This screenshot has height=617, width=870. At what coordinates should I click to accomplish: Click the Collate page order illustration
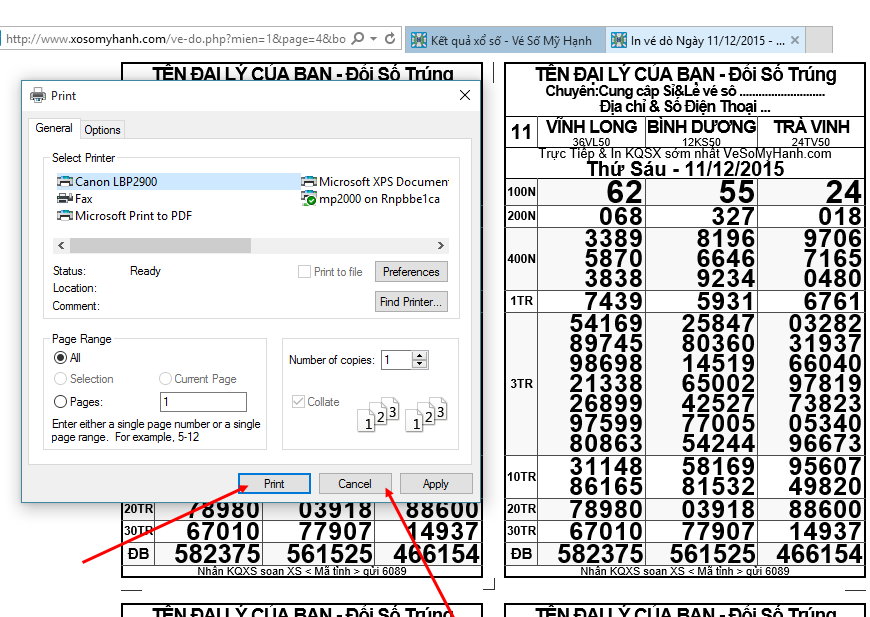point(402,414)
